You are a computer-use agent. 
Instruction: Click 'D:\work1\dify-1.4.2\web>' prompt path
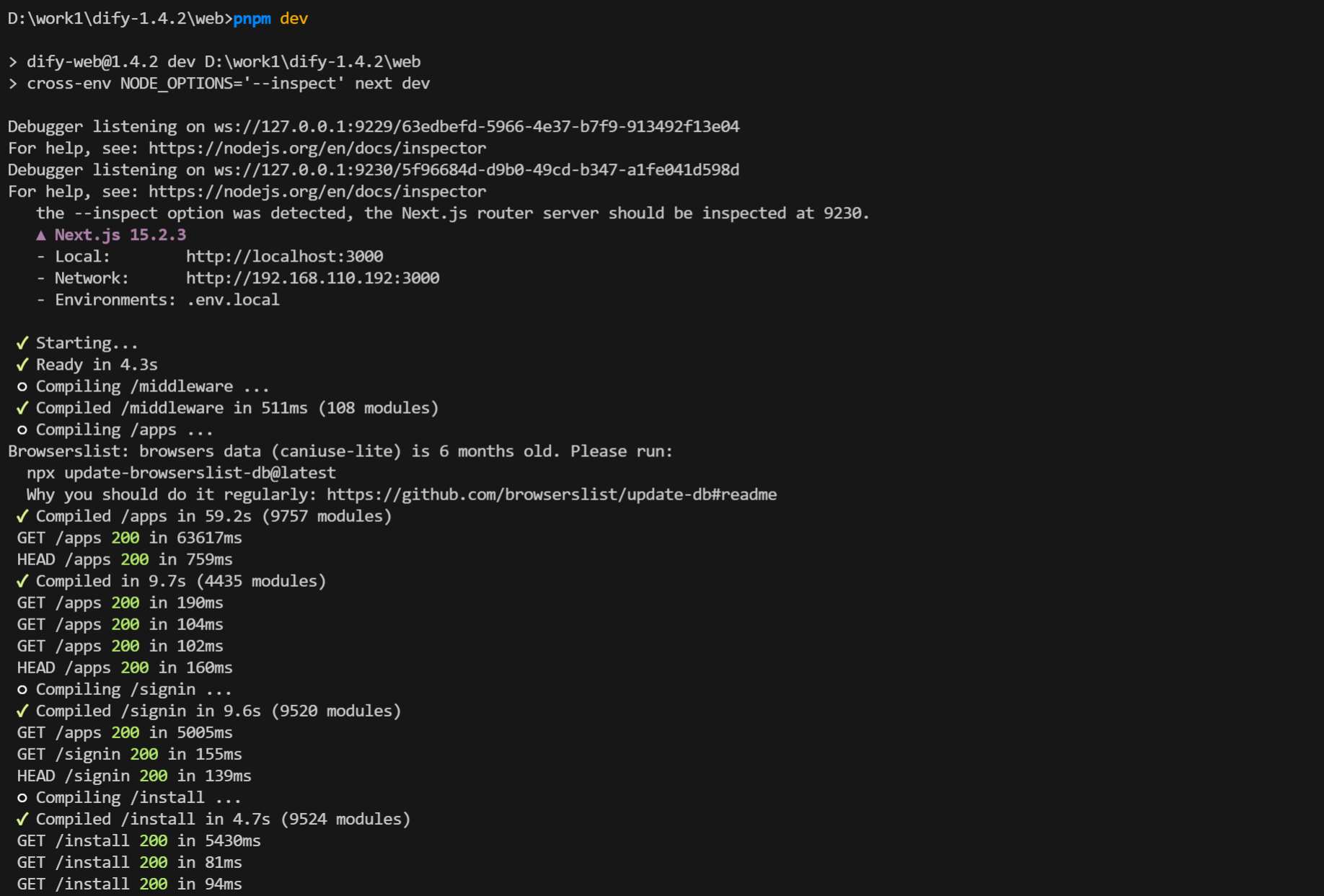click(x=120, y=19)
